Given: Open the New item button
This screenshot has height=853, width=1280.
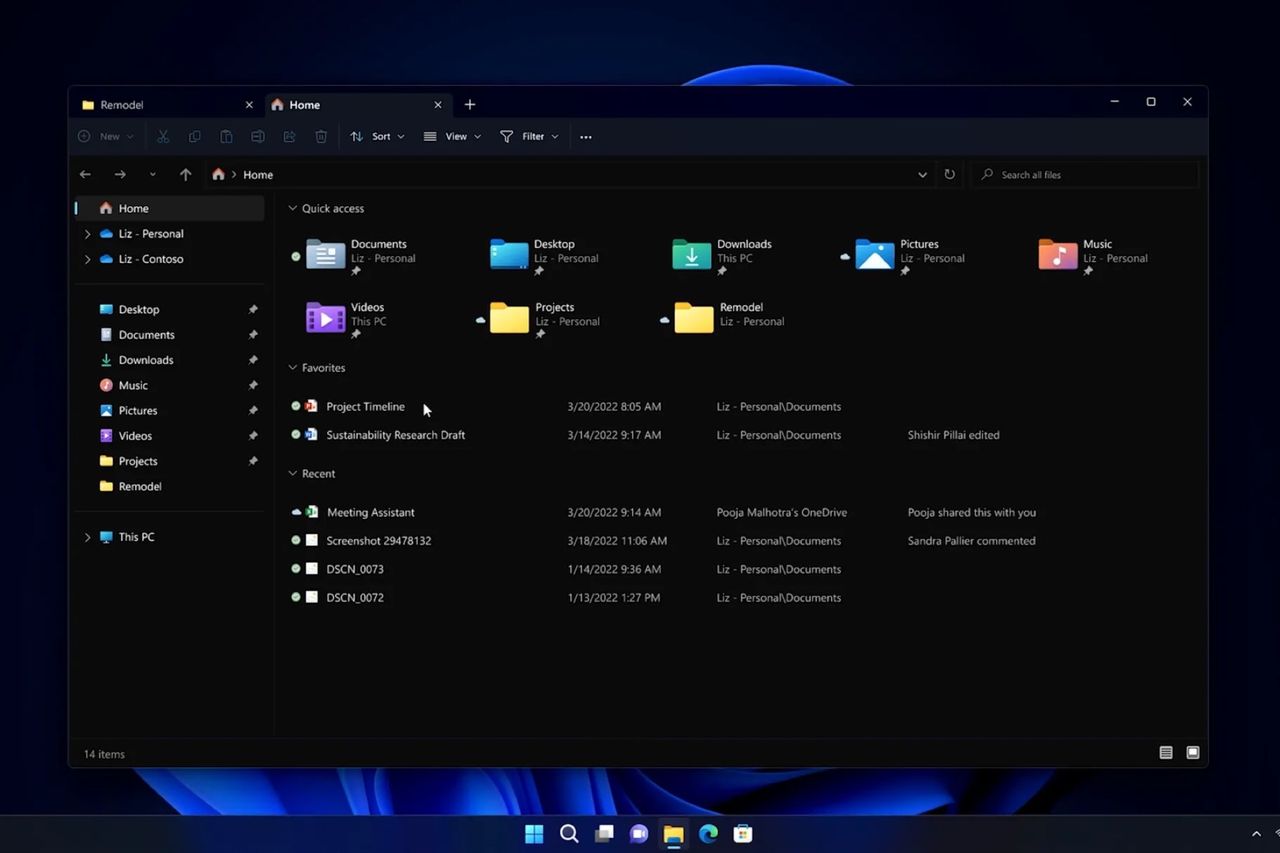Looking at the screenshot, I should click(x=104, y=136).
